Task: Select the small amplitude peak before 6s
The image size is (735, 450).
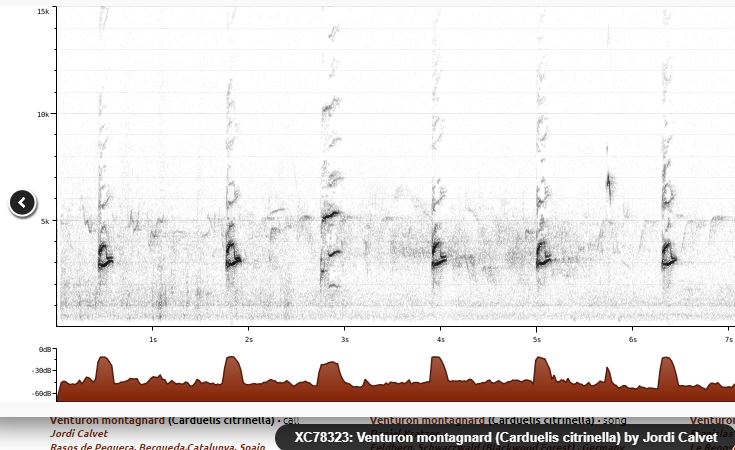Action: pos(608,376)
